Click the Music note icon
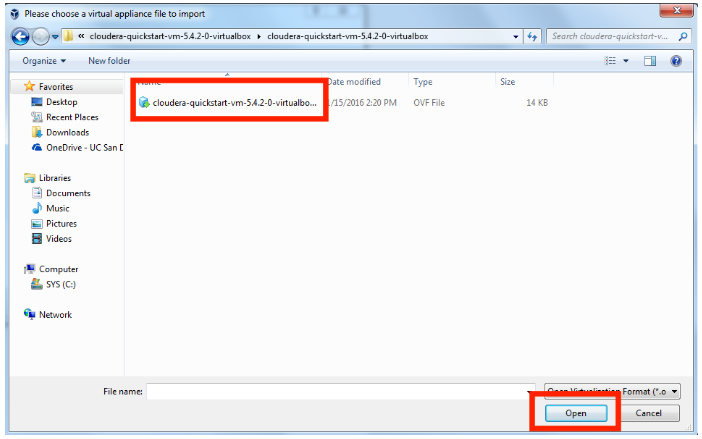702x439 pixels. point(37,208)
